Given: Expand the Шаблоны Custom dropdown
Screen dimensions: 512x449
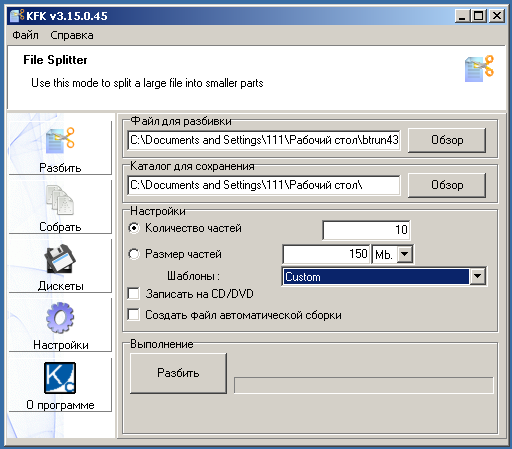Looking at the screenshot, I should click(x=477, y=276).
